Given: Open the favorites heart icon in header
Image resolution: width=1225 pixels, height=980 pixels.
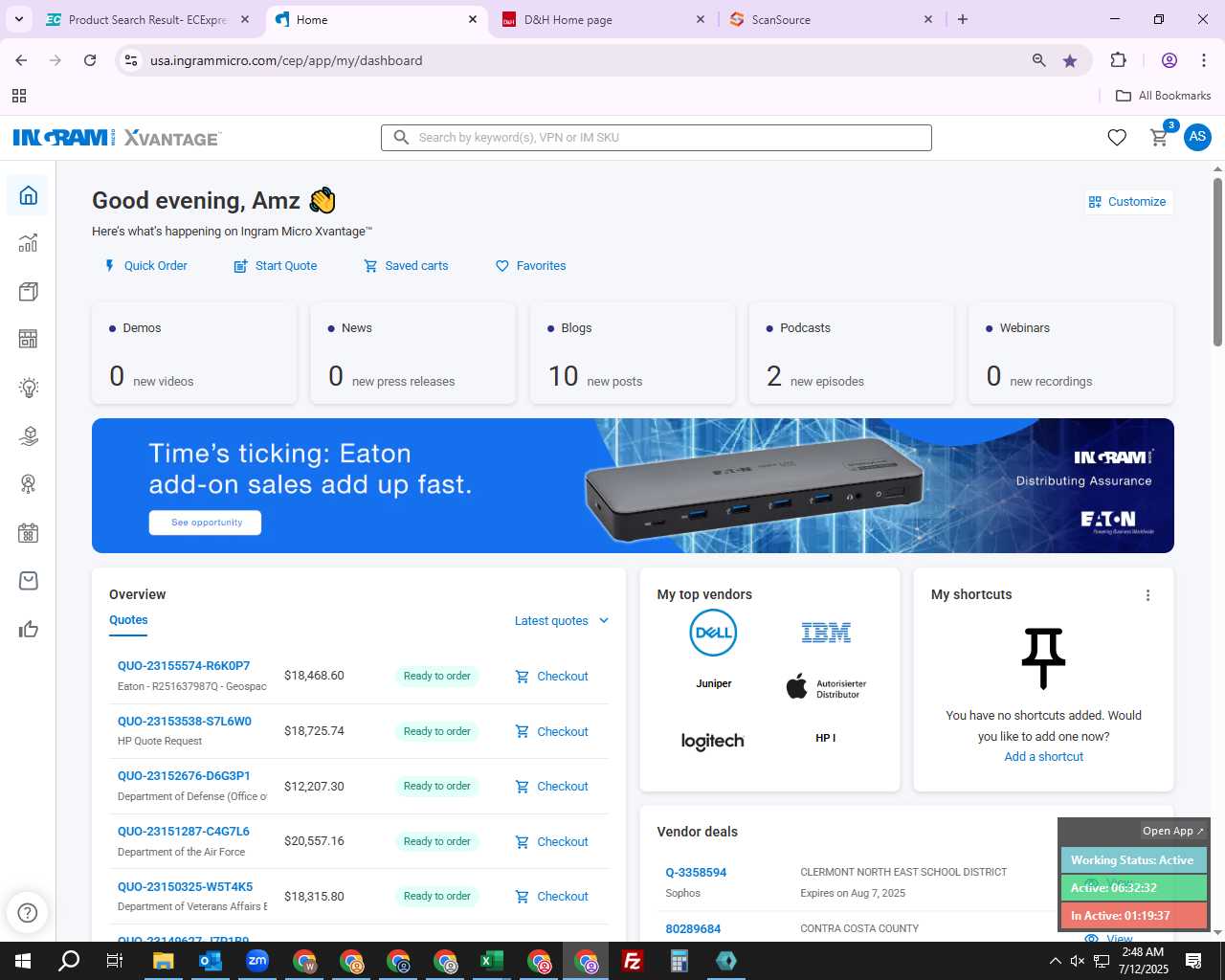Looking at the screenshot, I should click(1117, 138).
